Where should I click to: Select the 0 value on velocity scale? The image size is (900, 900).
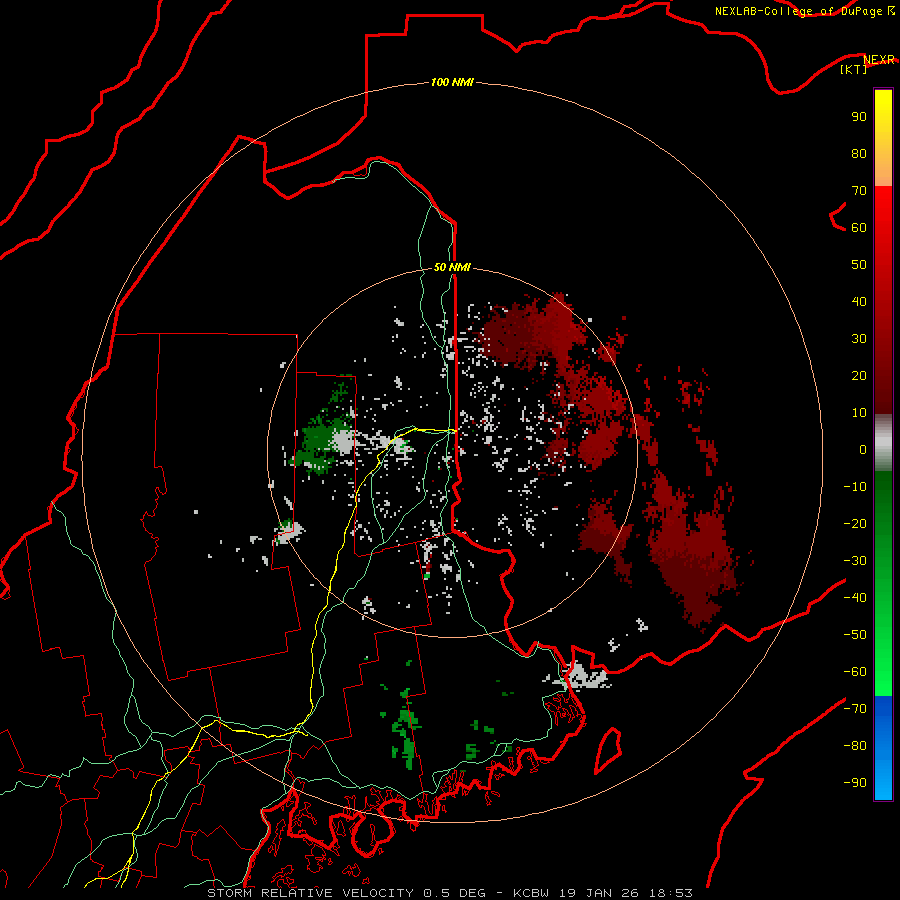(863, 449)
